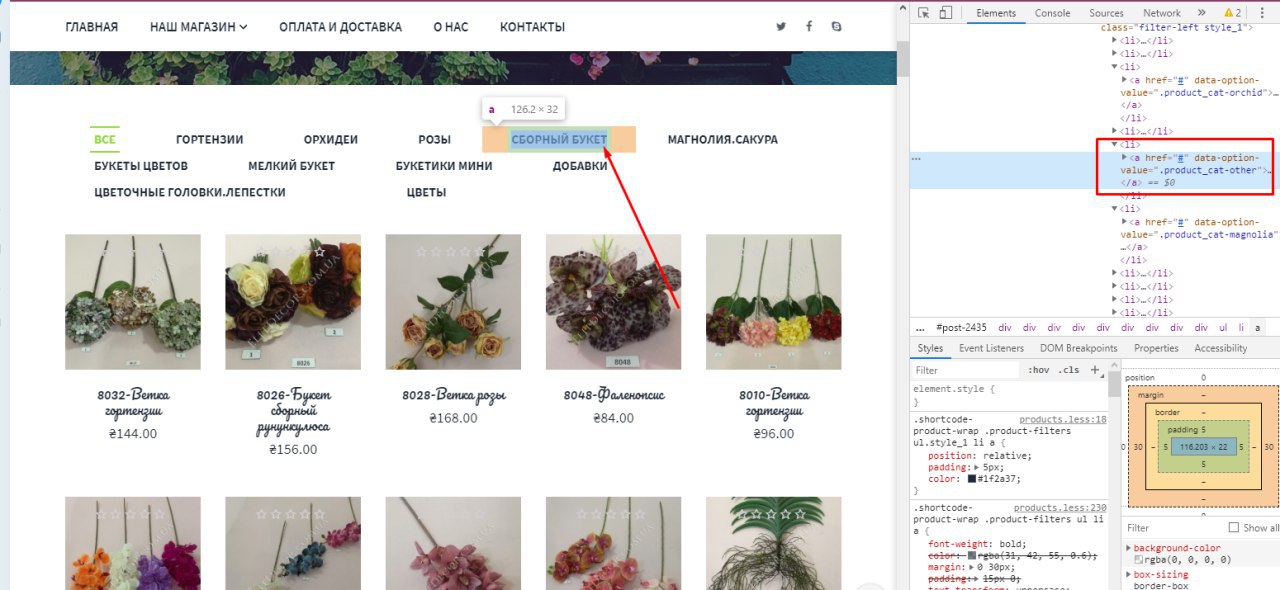Viewport: 1280px width, 590px height.
Task: Open the Facebook social link
Action: click(808, 27)
